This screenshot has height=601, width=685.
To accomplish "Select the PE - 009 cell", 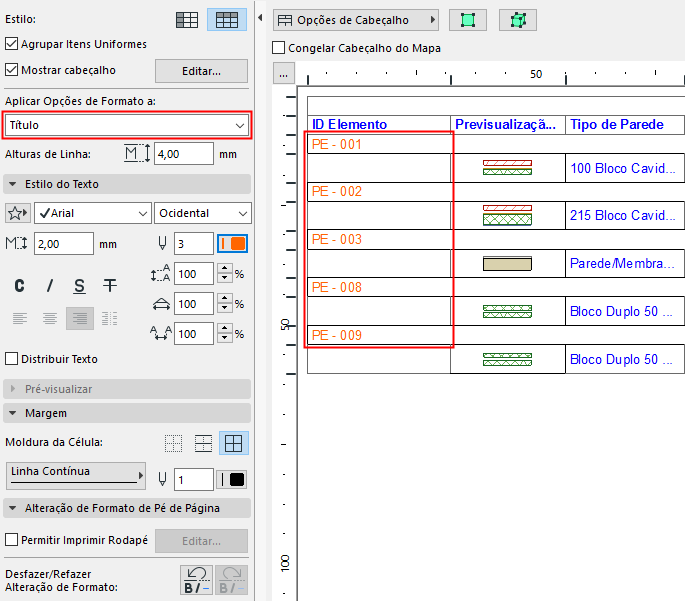I will (379, 335).
